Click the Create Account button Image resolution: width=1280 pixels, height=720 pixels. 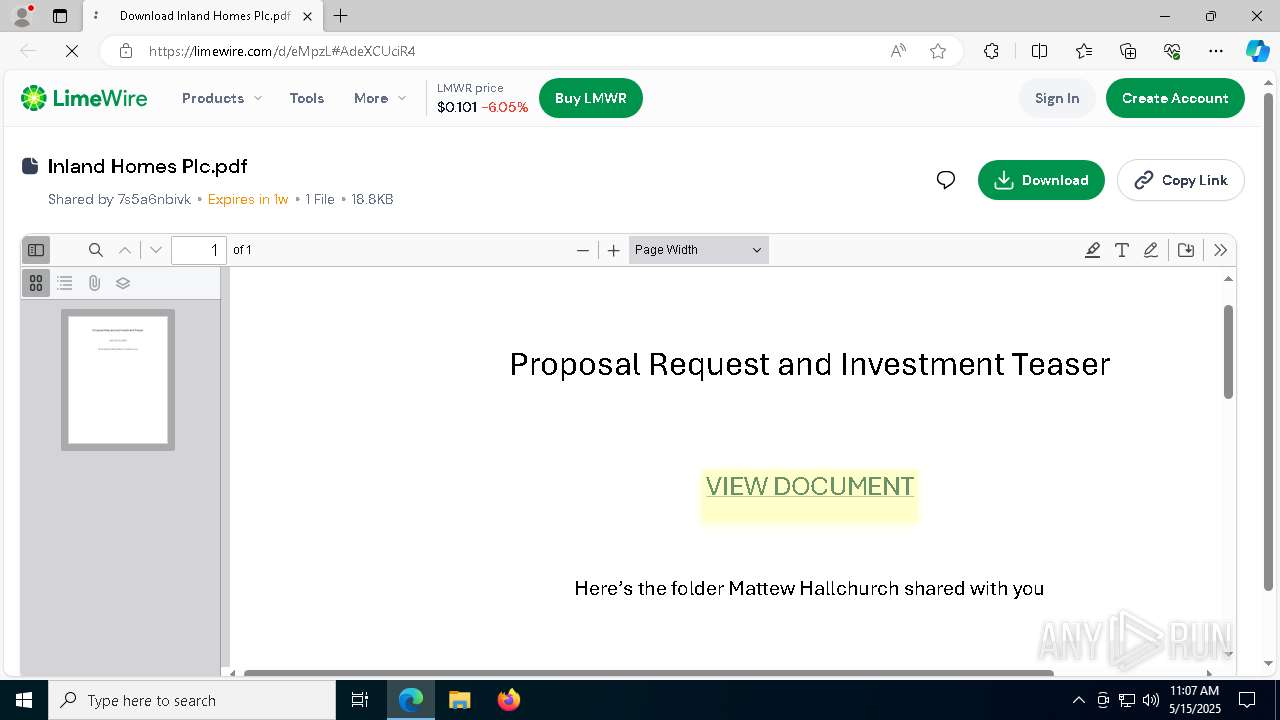click(x=1175, y=98)
